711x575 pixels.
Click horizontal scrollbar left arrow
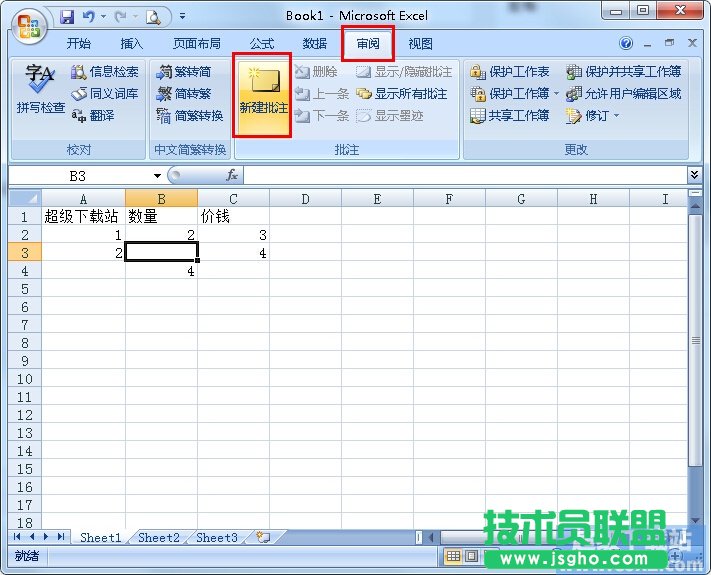[x=431, y=538]
